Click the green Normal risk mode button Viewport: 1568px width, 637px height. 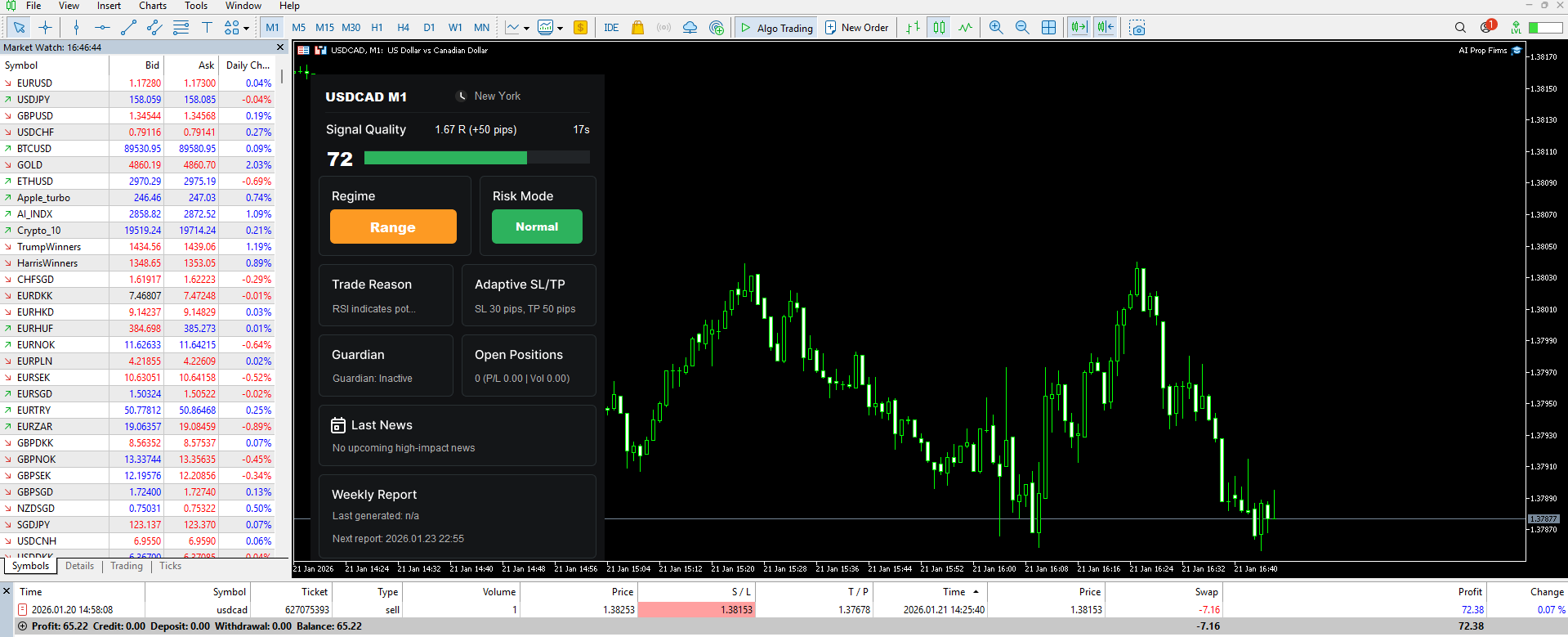tap(537, 227)
